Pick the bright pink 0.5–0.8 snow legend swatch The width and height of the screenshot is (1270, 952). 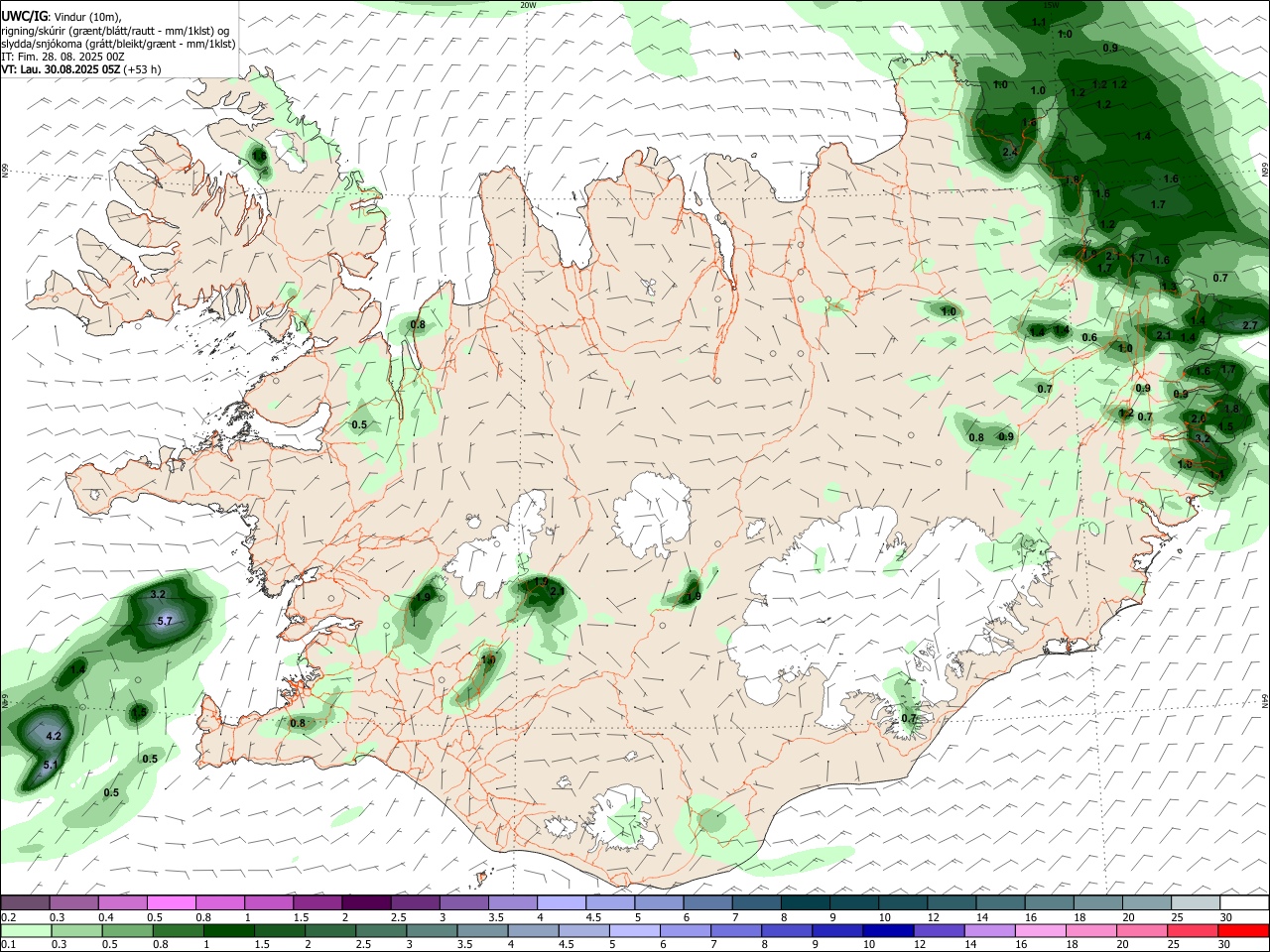(171, 902)
